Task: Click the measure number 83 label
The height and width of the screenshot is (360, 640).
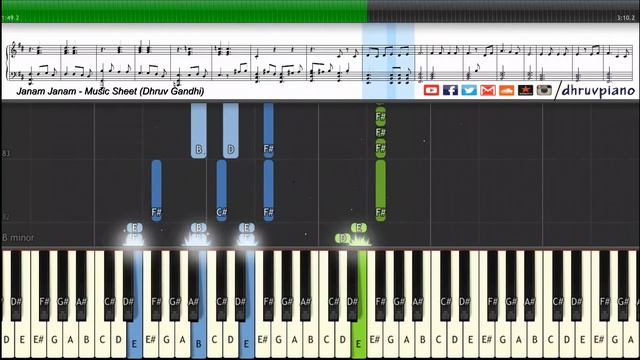Action: [x=6, y=154]
